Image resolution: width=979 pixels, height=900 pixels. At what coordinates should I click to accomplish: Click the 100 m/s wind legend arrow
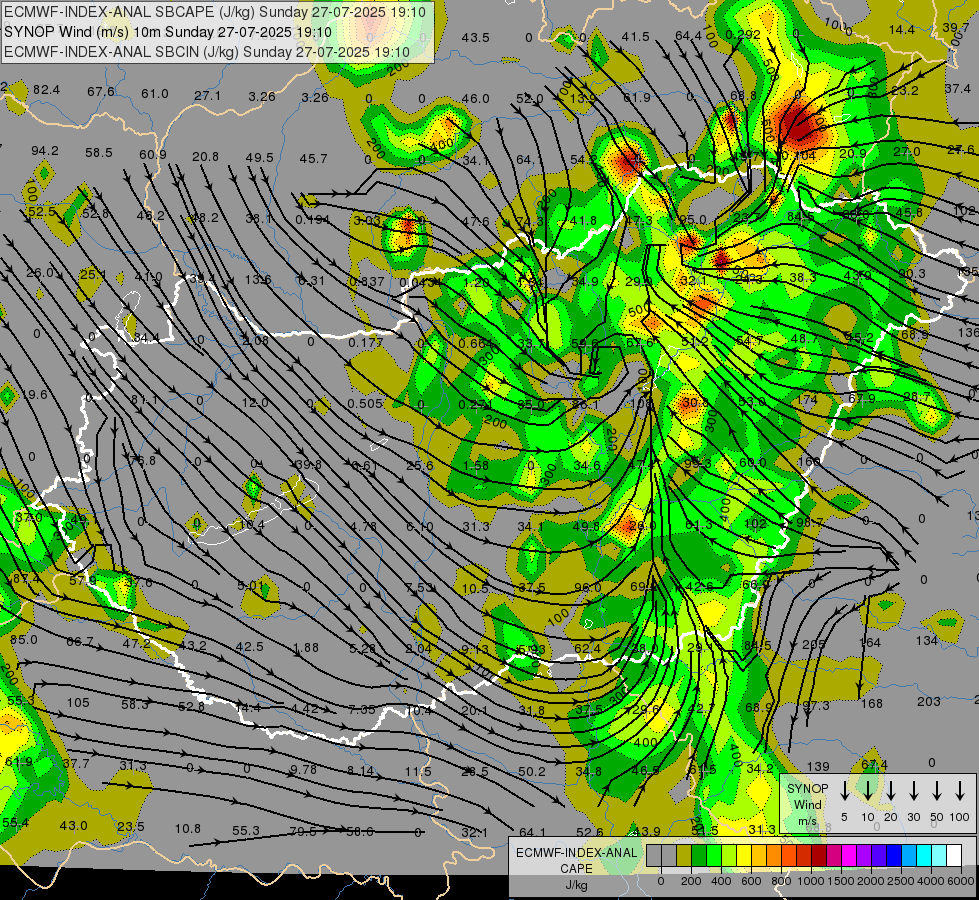coord(960,791)
